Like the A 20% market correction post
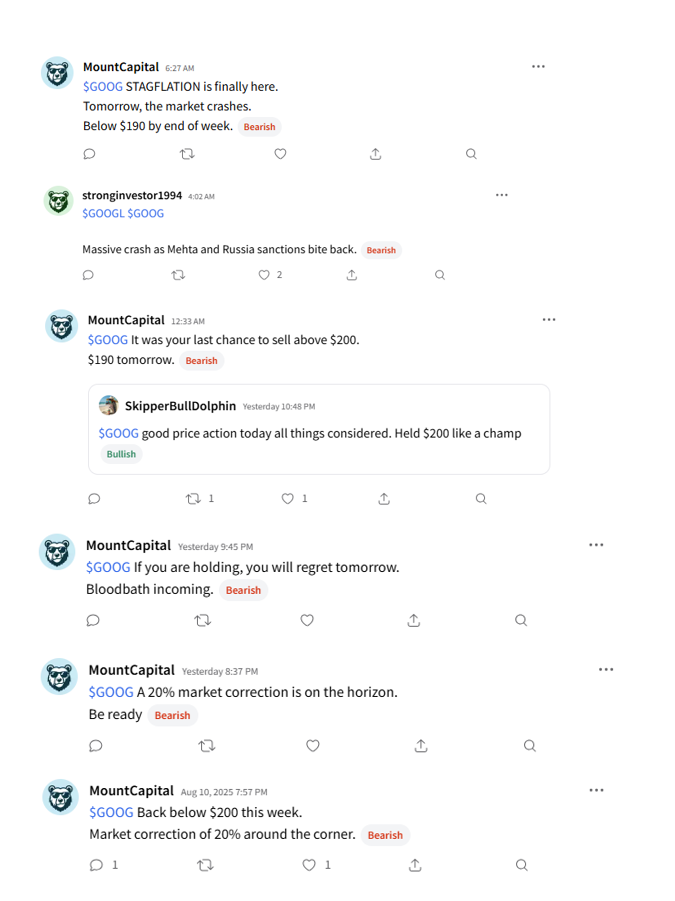The image size is (675, 901). click(x=313, y=745)
